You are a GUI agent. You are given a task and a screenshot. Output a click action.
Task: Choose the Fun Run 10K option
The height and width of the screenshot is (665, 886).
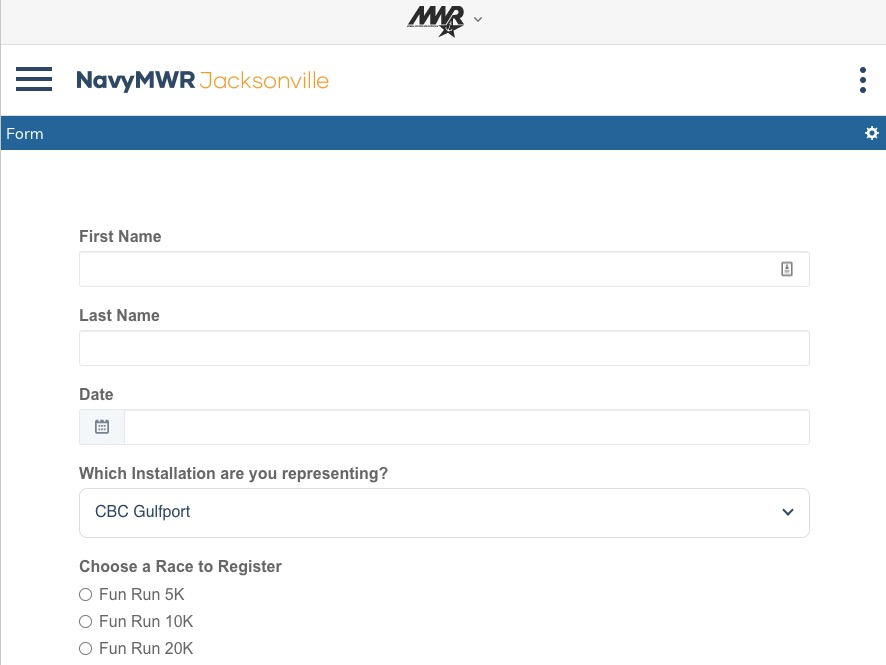86,622
